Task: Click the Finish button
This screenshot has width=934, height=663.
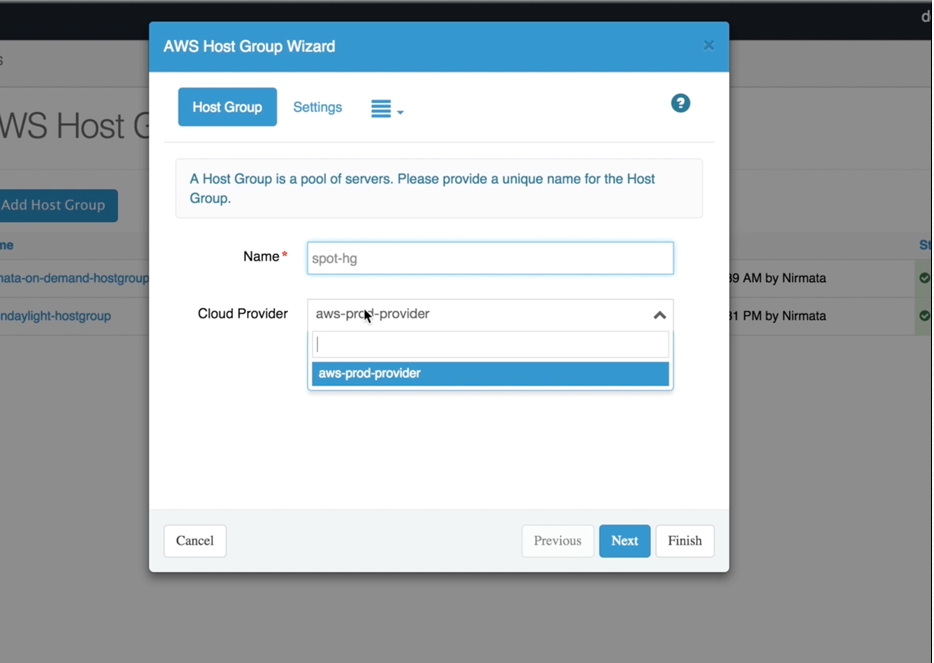Action: pyautogui.click(x=685, y=541)
